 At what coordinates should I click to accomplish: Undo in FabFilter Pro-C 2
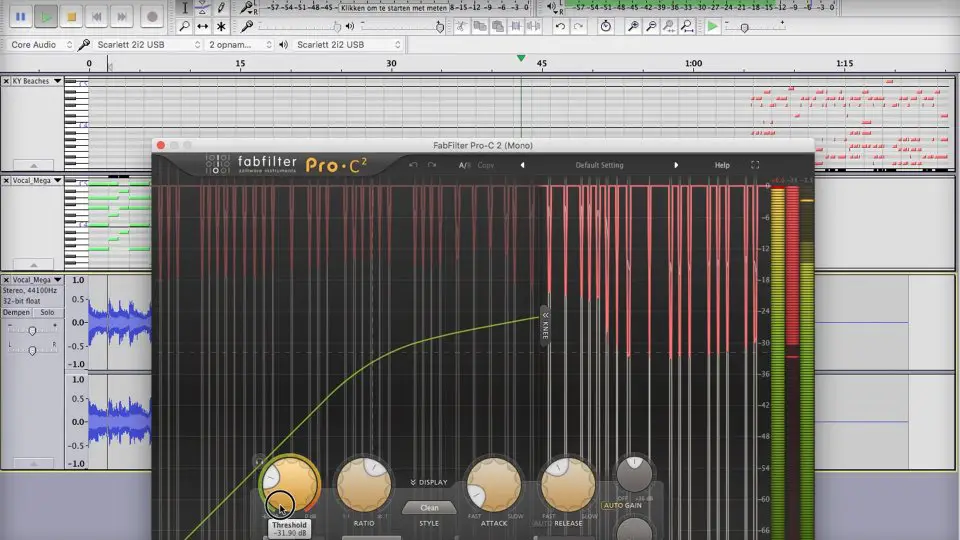coord(413,165)
